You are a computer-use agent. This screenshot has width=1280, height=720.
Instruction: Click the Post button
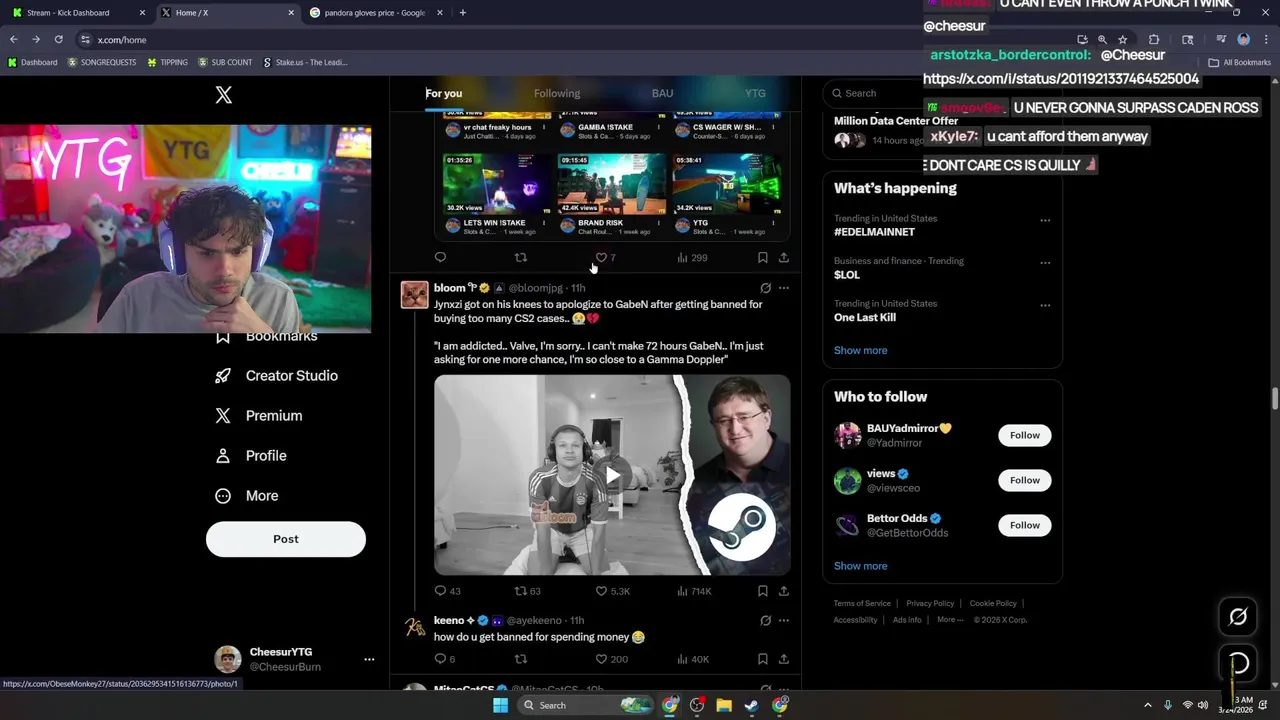(x=286, y=539)
